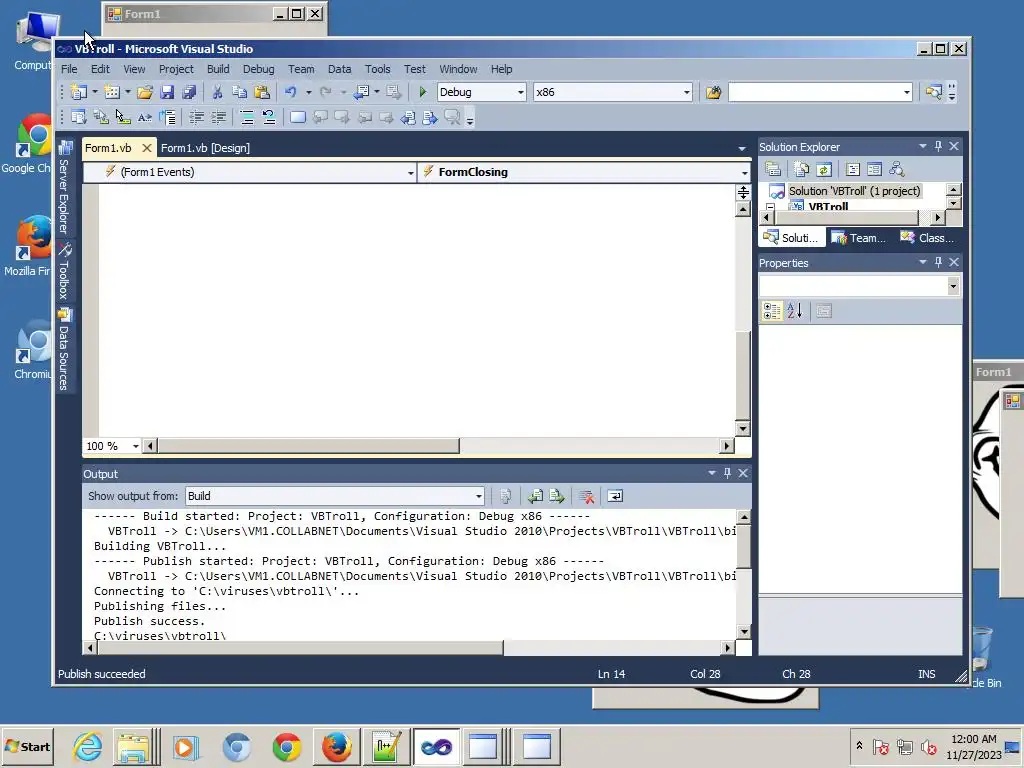Clear all Output text with the red X icon

586,496
